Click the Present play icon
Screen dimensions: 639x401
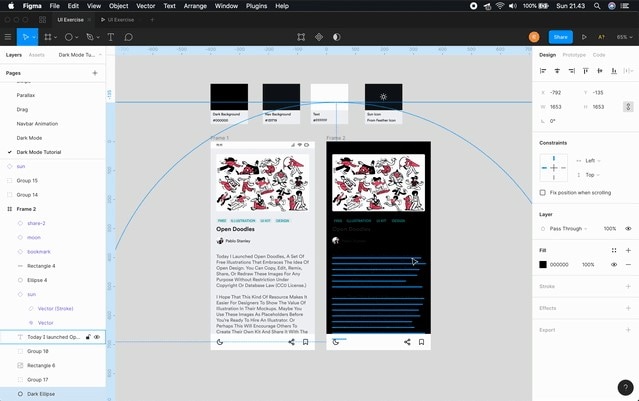pyautogui.click(x=584, y=37)
